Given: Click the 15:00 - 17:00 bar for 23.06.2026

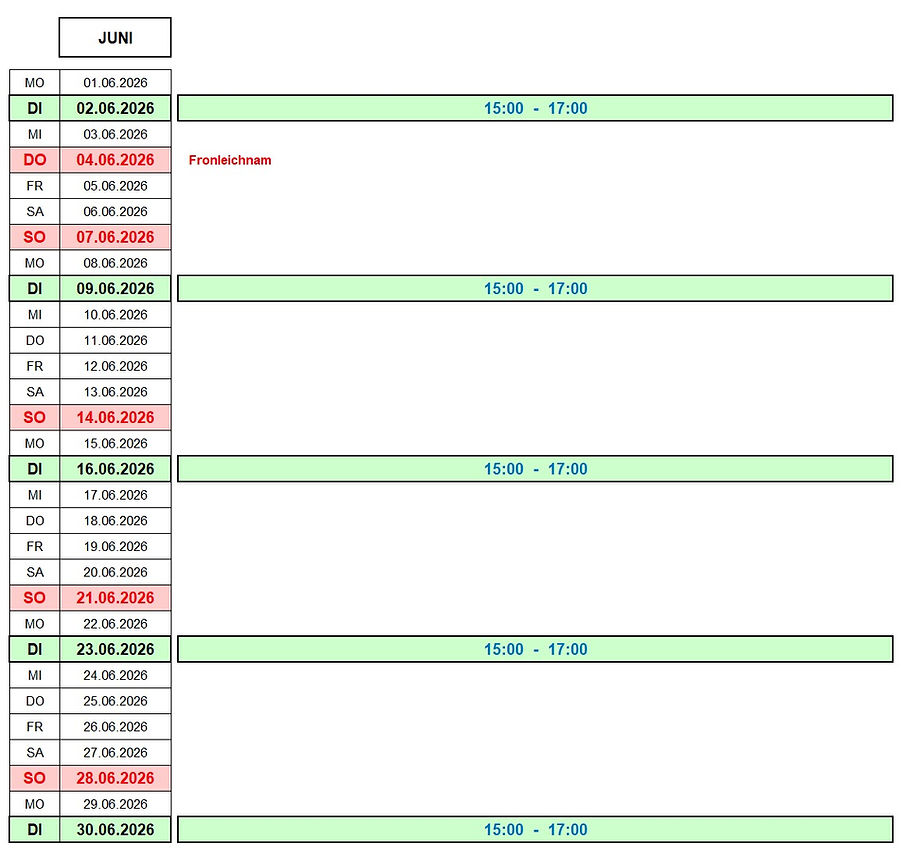Looking at the screenshot, I should [535, 650].
